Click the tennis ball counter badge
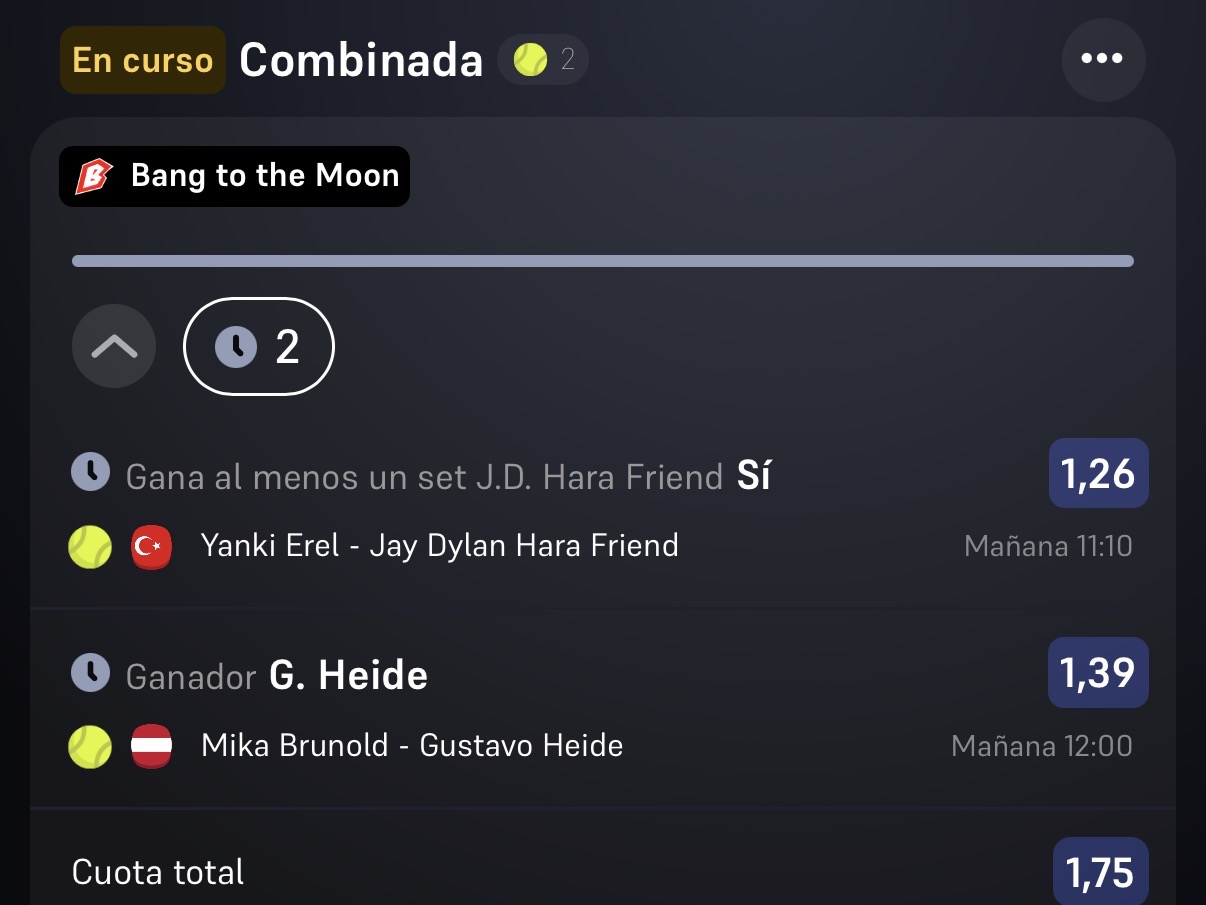 543,60
